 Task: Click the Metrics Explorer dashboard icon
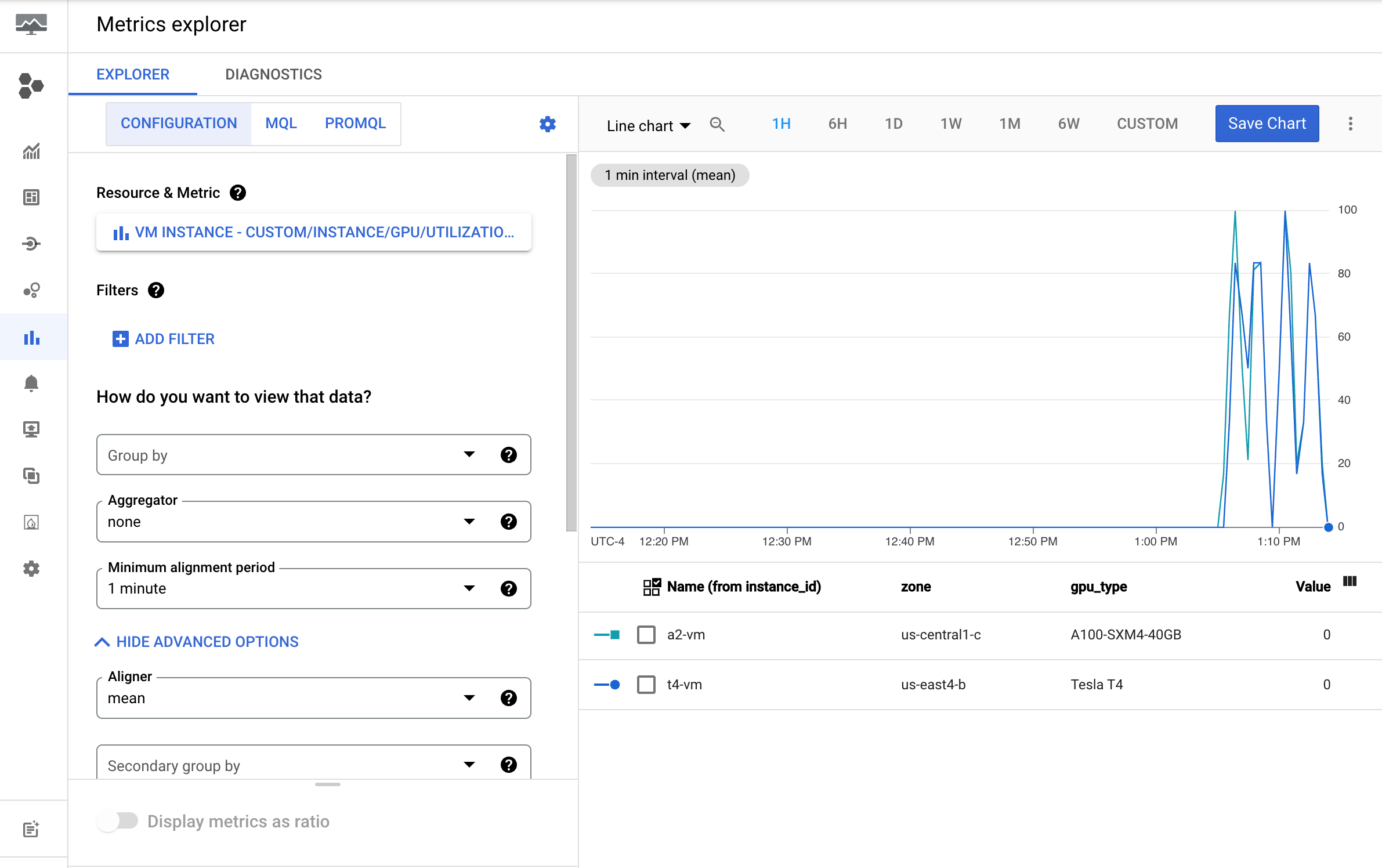(x=31, y=340)
